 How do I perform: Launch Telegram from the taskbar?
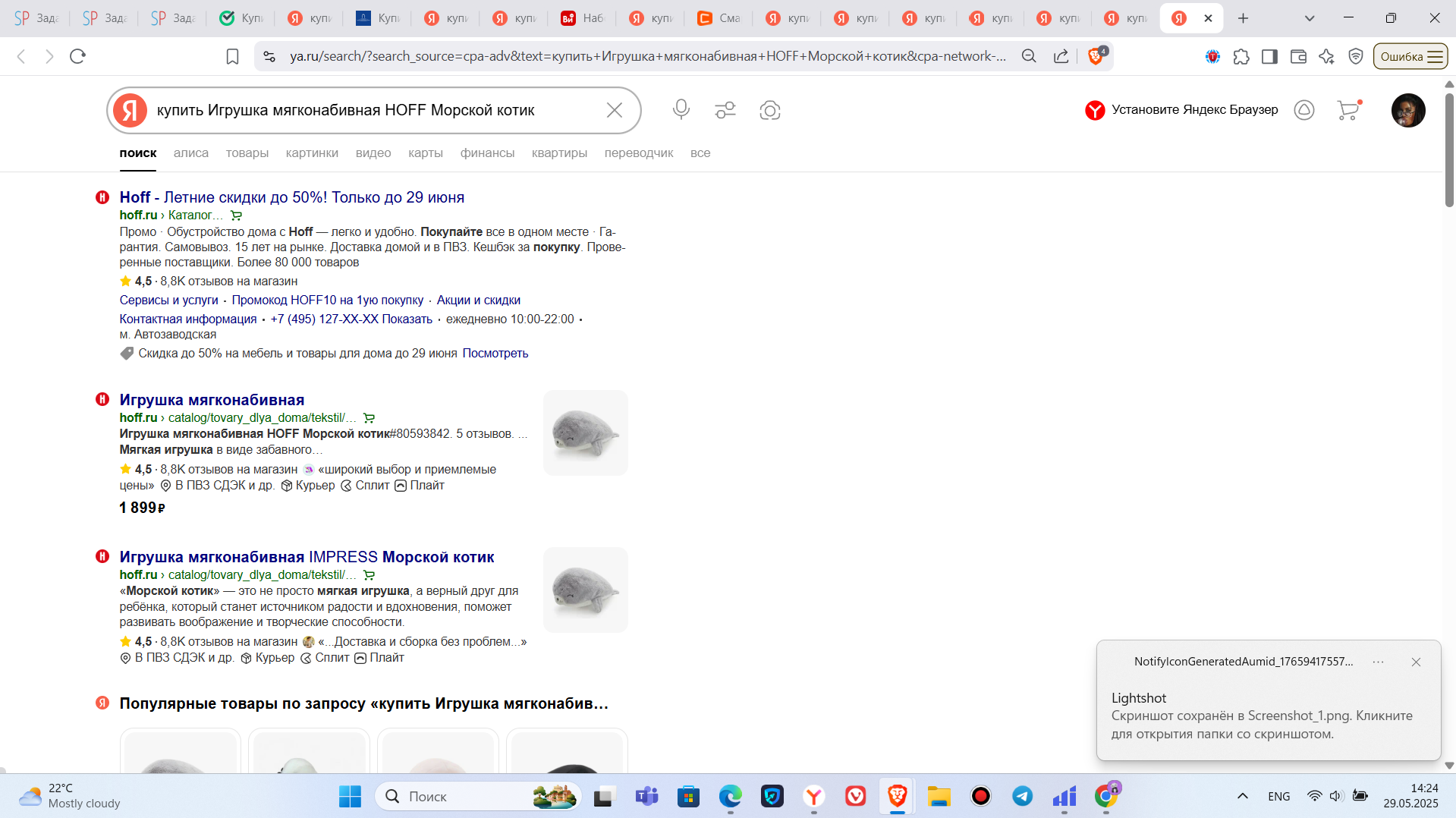(x=1022, y=796)
